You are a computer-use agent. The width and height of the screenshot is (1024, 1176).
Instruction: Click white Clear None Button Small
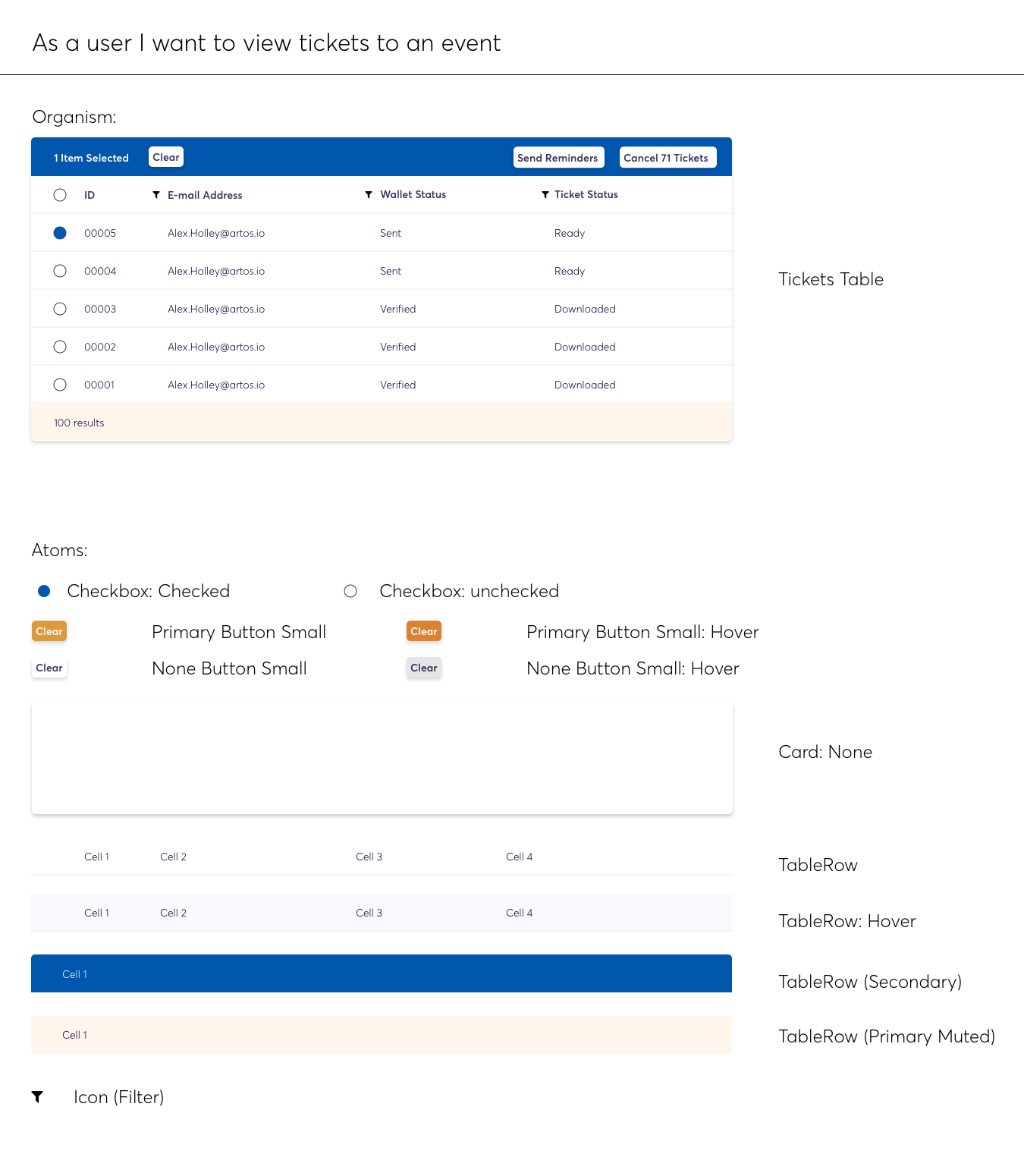pyautogui.click(x=49, y=668)
